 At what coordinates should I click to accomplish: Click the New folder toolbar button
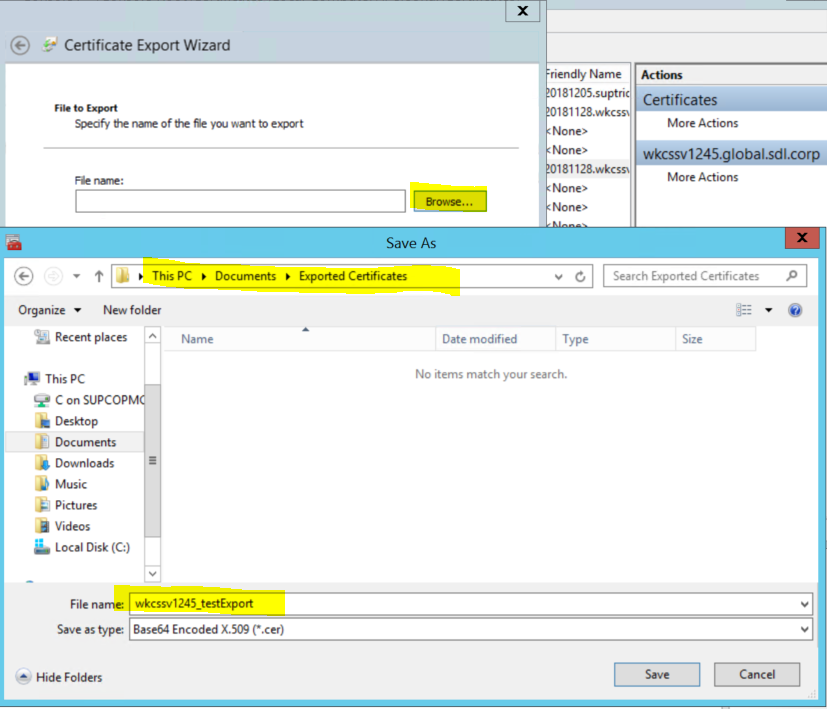click(132, 310)
